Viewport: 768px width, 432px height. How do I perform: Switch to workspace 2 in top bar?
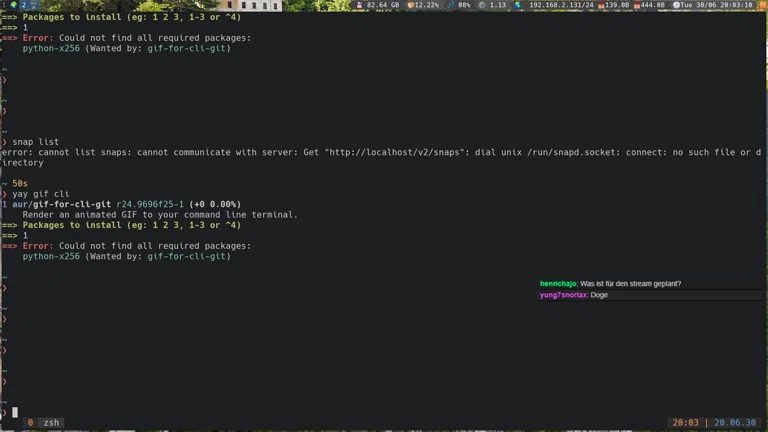point(24,5)
